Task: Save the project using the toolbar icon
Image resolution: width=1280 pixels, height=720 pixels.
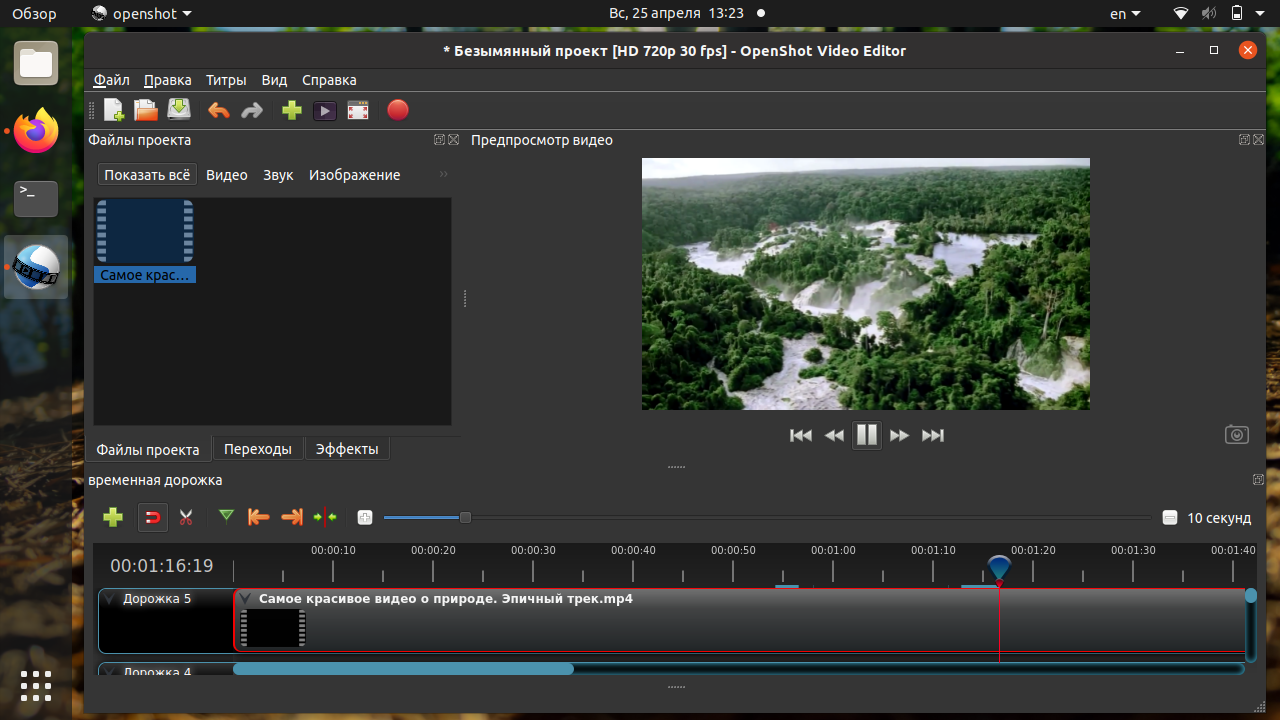Action: click(179, 110)
